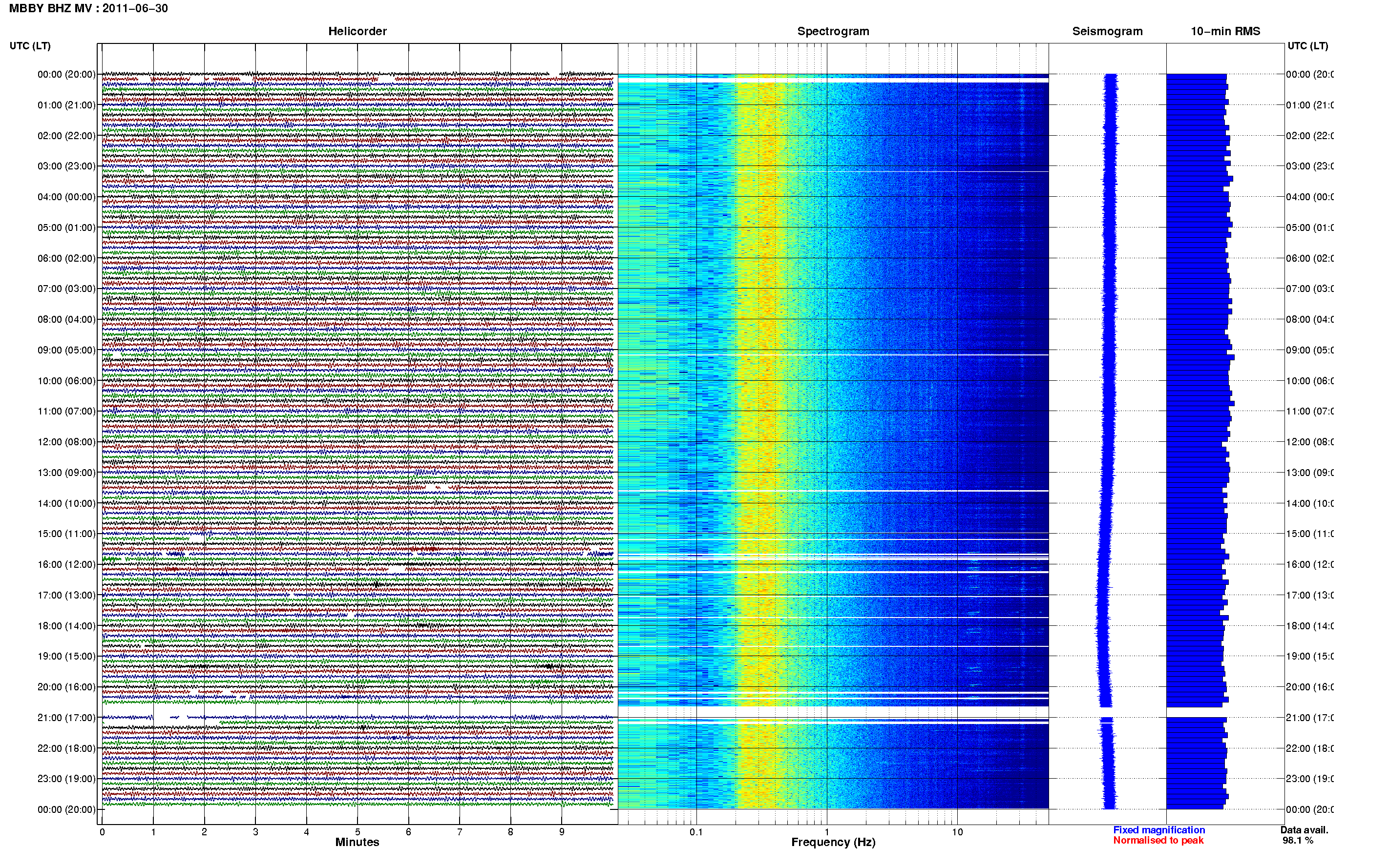Click the left '13:00 (09:00)' time label
1389x868 pixels.
[66, 473]
